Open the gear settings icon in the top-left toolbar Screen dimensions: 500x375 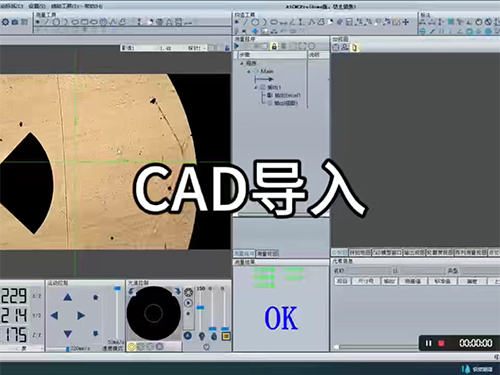coord(5,22)
